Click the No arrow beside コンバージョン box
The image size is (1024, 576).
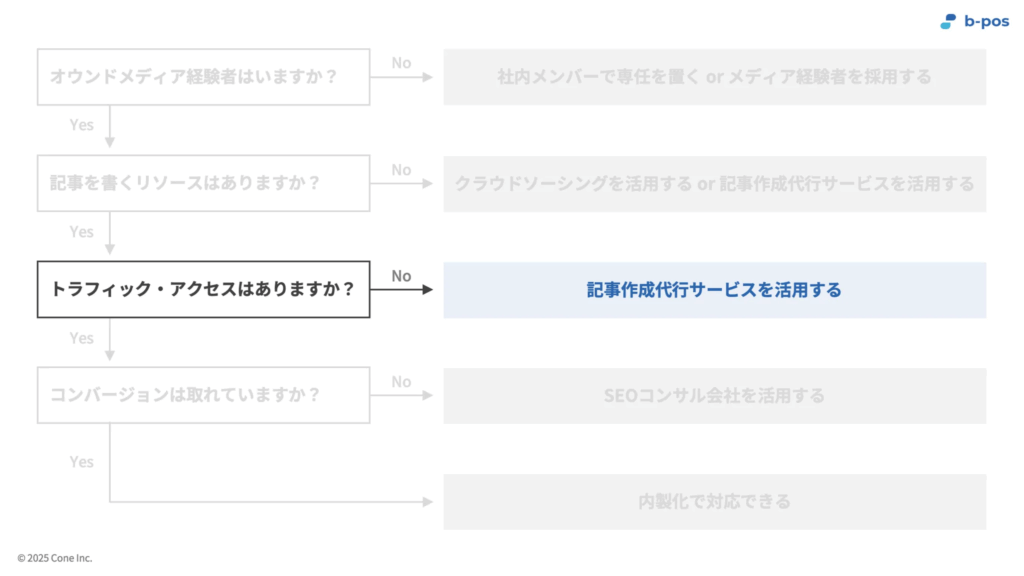pos(402,395)
